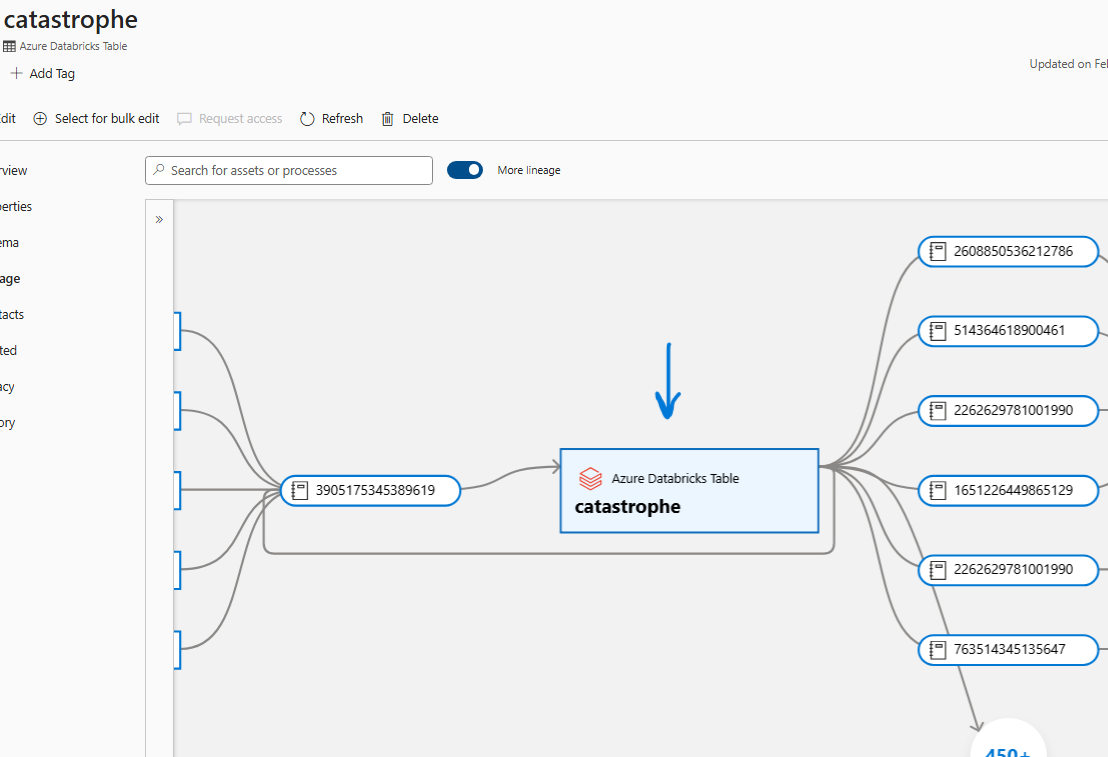
Task: Click the Request access chat icon
Action: 184,119
